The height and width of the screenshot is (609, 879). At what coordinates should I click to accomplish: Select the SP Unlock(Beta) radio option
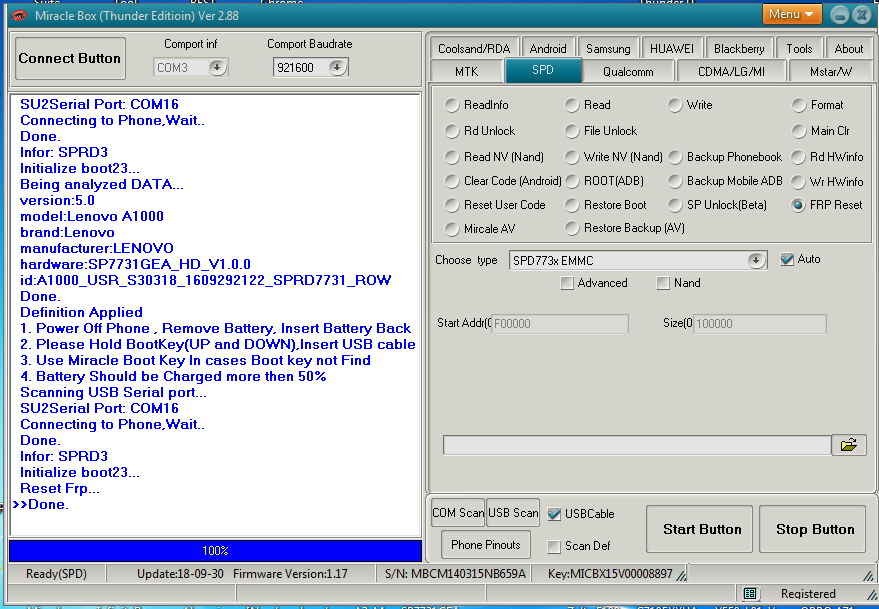point(675,205)
